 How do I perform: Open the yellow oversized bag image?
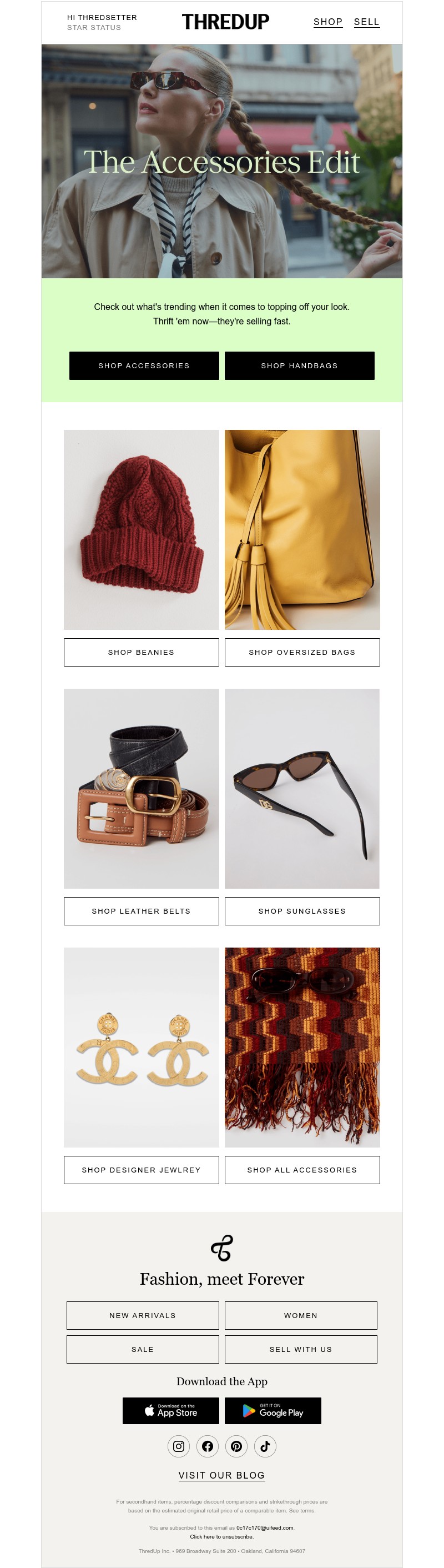[x=302, y=529]
